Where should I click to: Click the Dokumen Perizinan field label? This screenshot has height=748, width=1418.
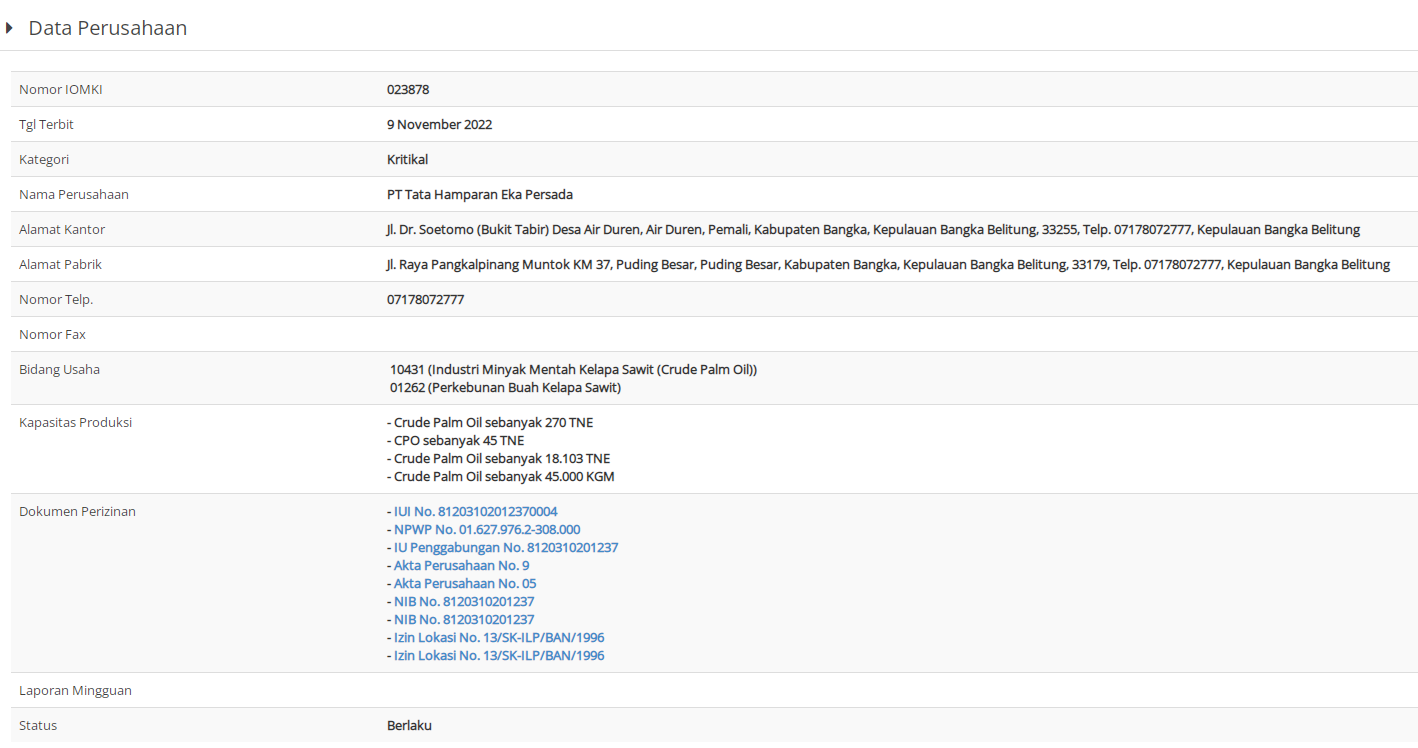[x=77, y=512]
